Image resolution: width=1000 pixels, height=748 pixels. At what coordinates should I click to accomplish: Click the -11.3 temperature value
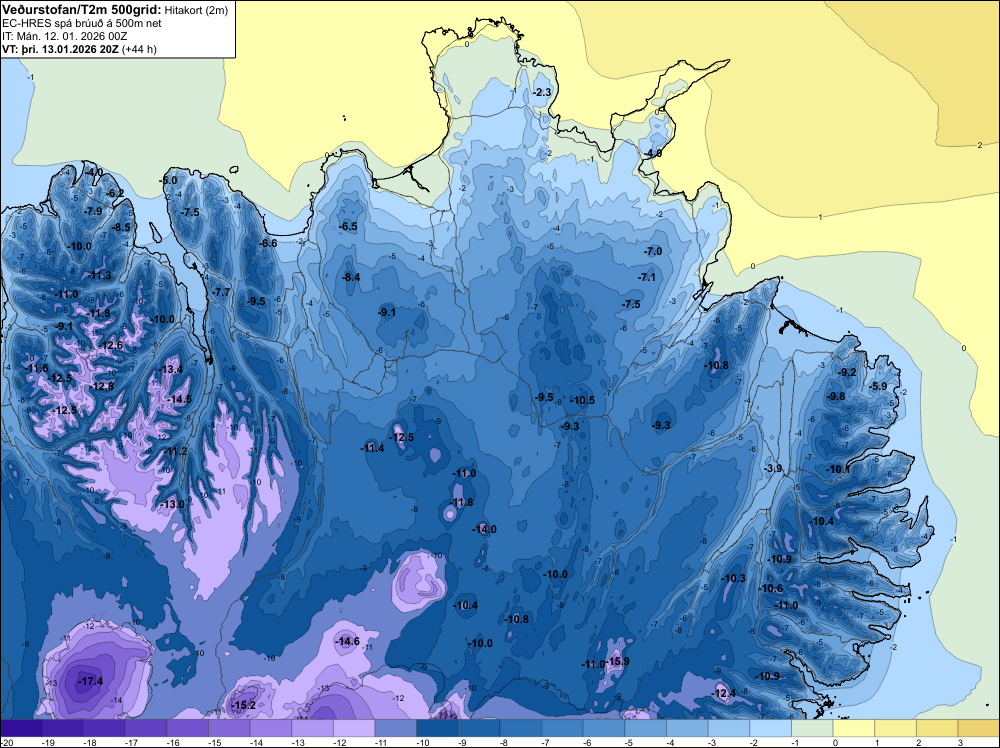(x=99, y=275)
